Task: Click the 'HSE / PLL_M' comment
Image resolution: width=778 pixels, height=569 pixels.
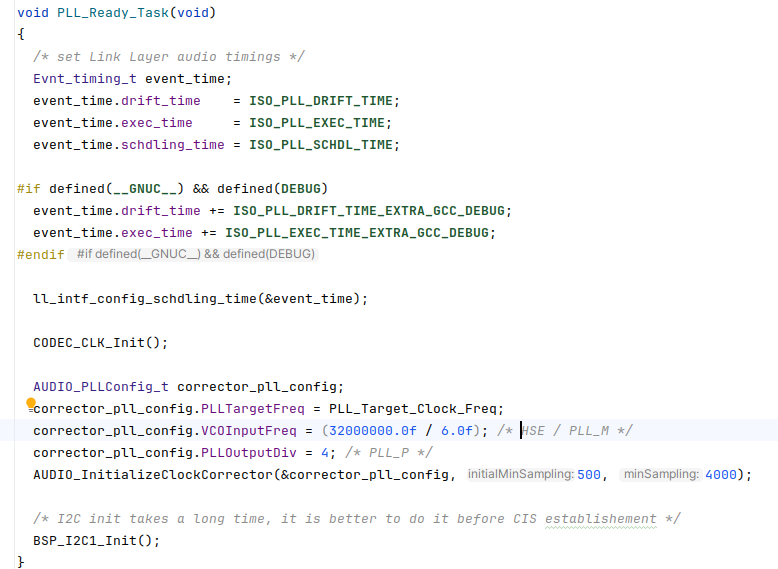Action: tap(565, 430)
